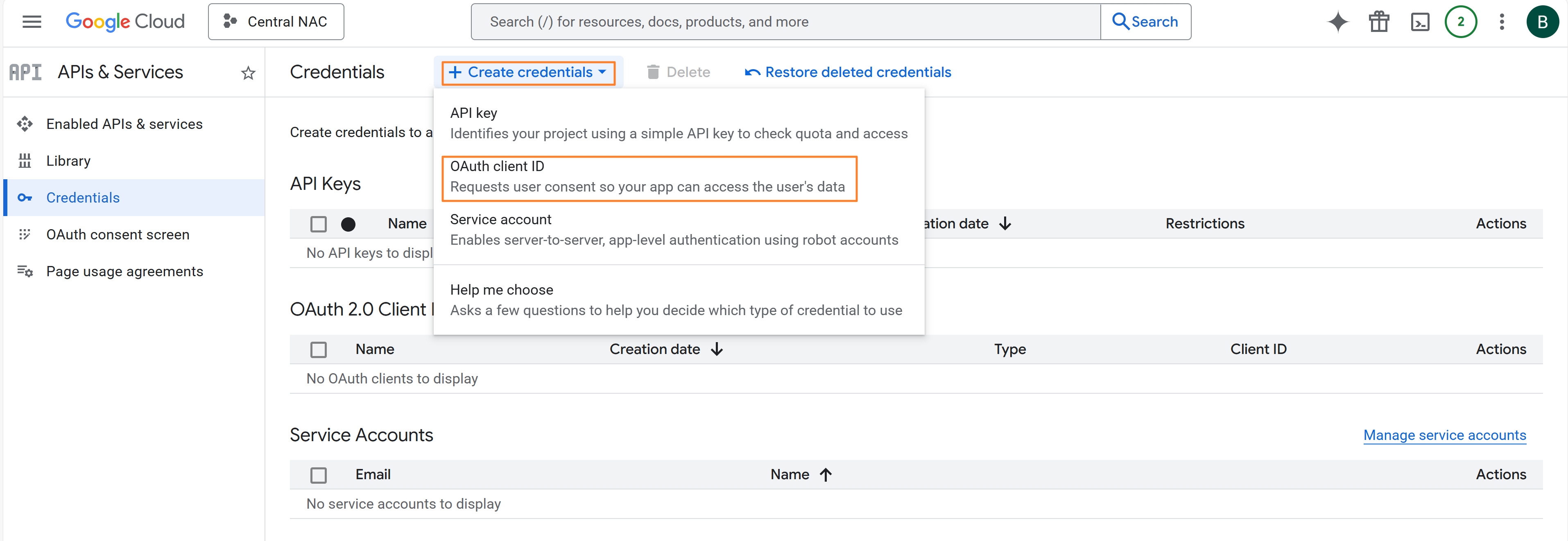Open Gemini AI sparkle assistant
This screenshot has width=1568, height=541.
click(x=1338, y=22)
